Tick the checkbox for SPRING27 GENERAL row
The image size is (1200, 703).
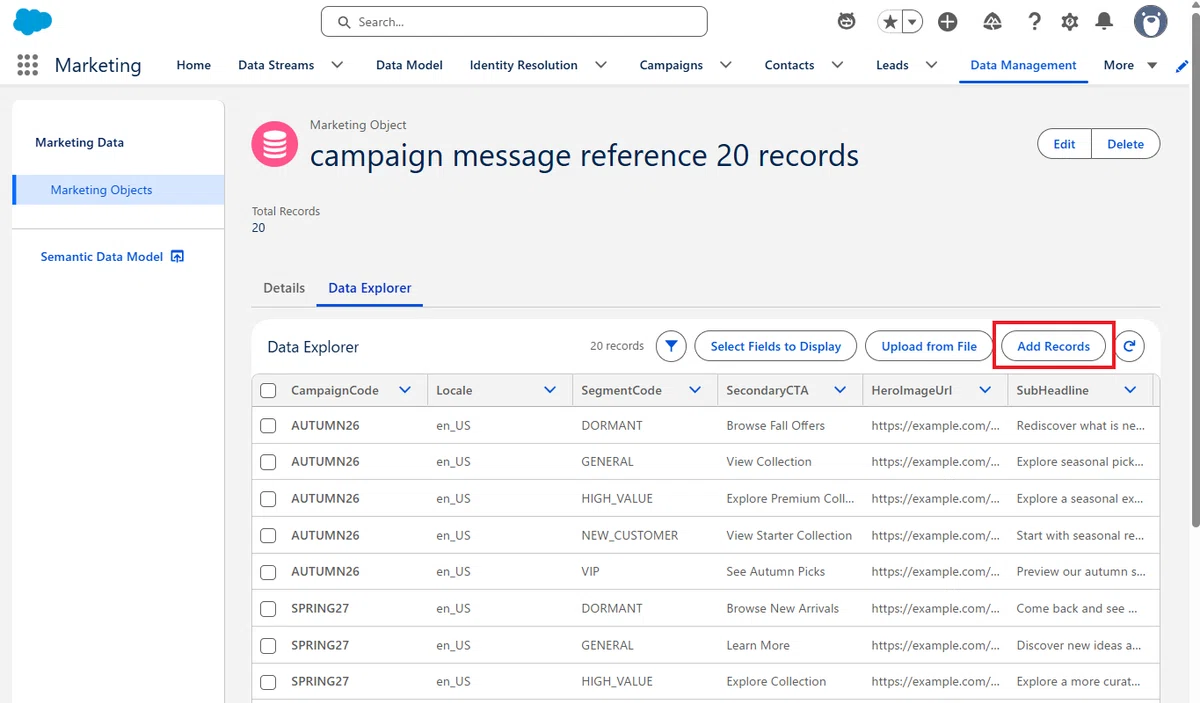pyautogui.click(x=268, y=645)
